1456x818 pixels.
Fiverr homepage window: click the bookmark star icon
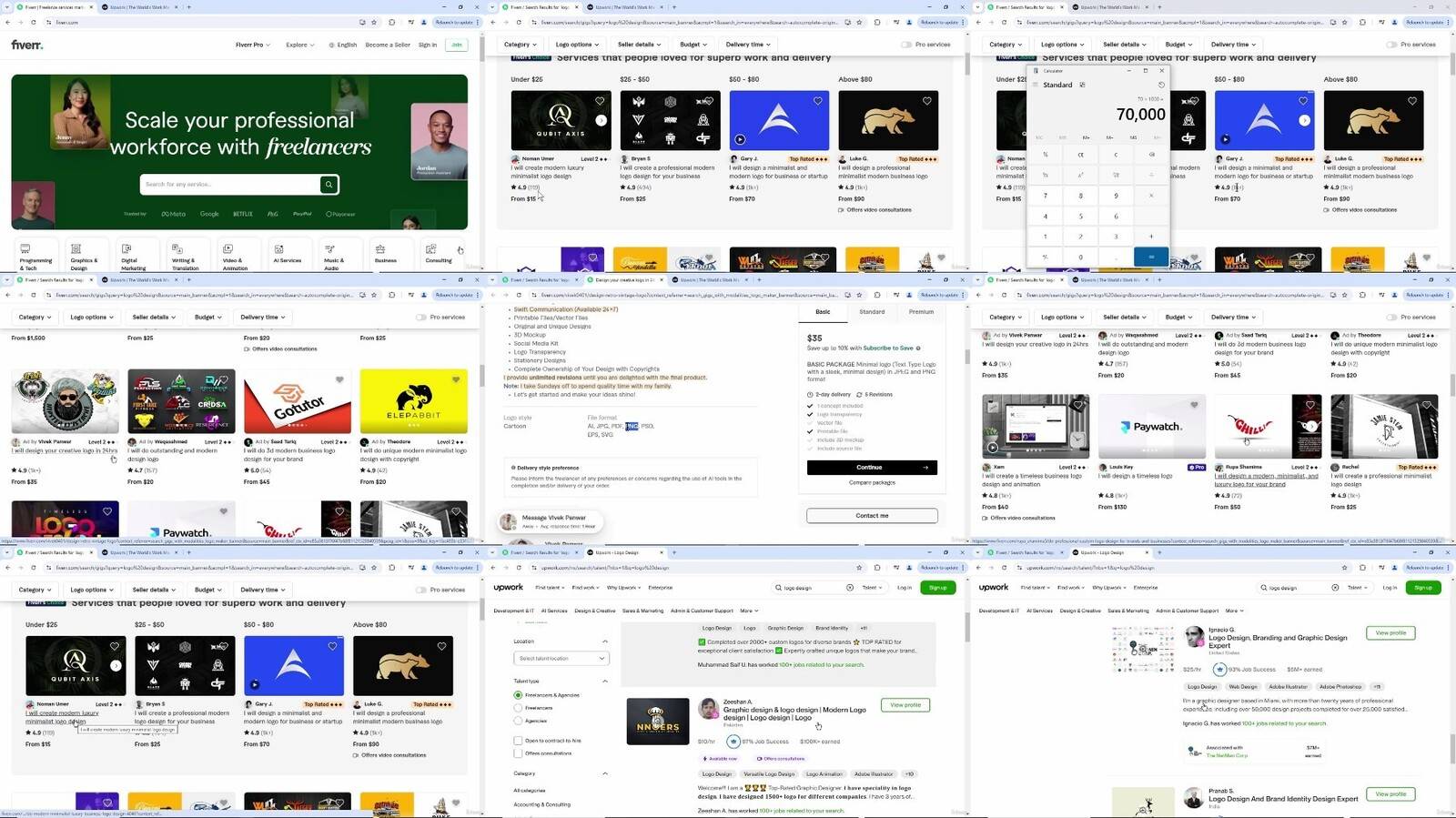click(374, 22)
